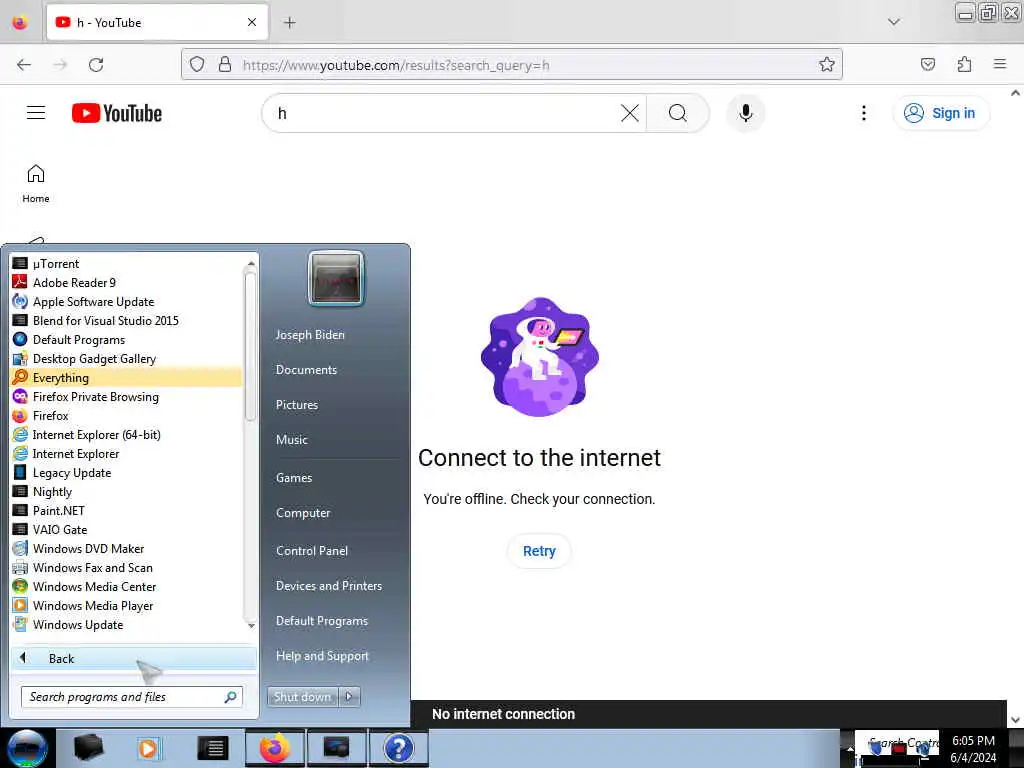1024x768 pixels.
Task: List all tabs using the chevron
Action: [893, 22]
